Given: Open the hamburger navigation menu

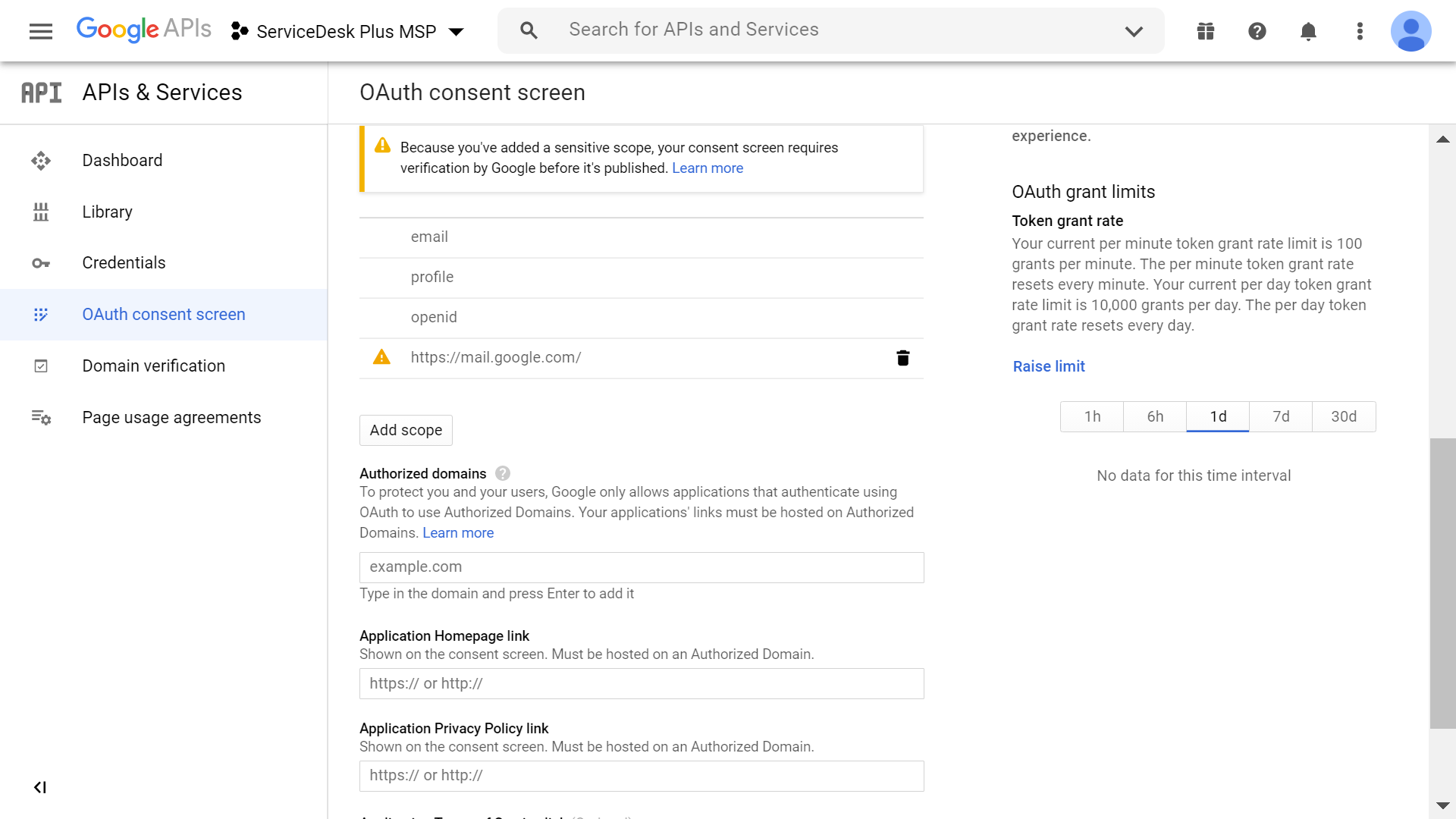Looking at the screenshot, I should pyautogui.click(x=41, y=31).
